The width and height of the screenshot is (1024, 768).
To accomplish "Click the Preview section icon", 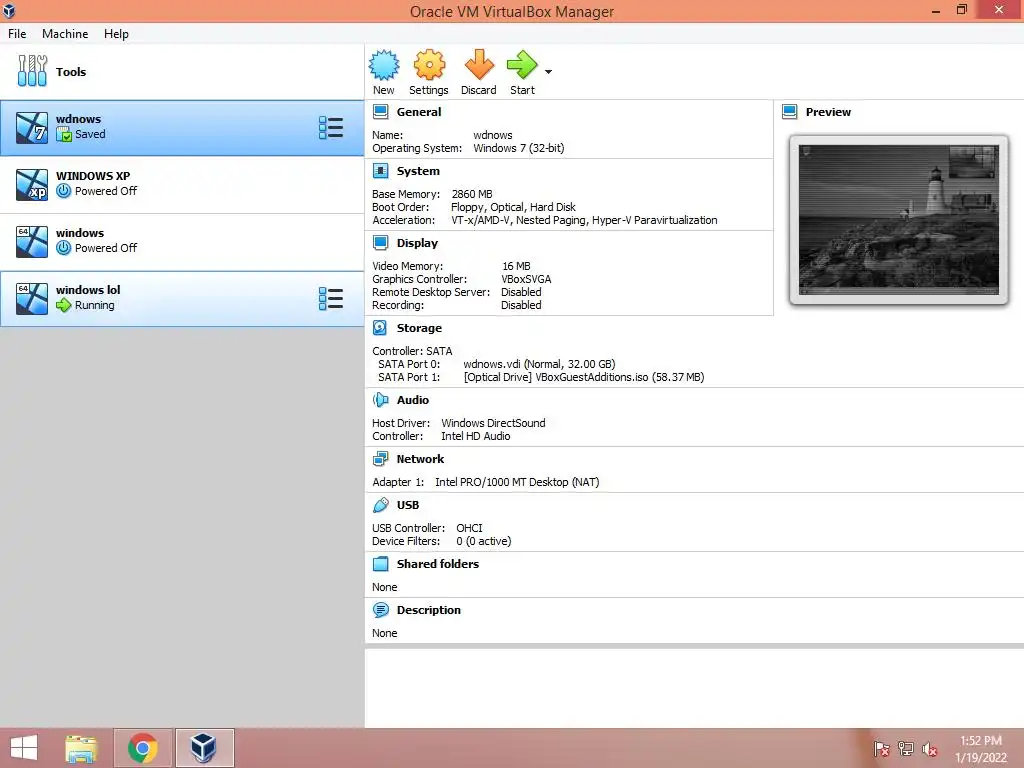I will point(790,112).
